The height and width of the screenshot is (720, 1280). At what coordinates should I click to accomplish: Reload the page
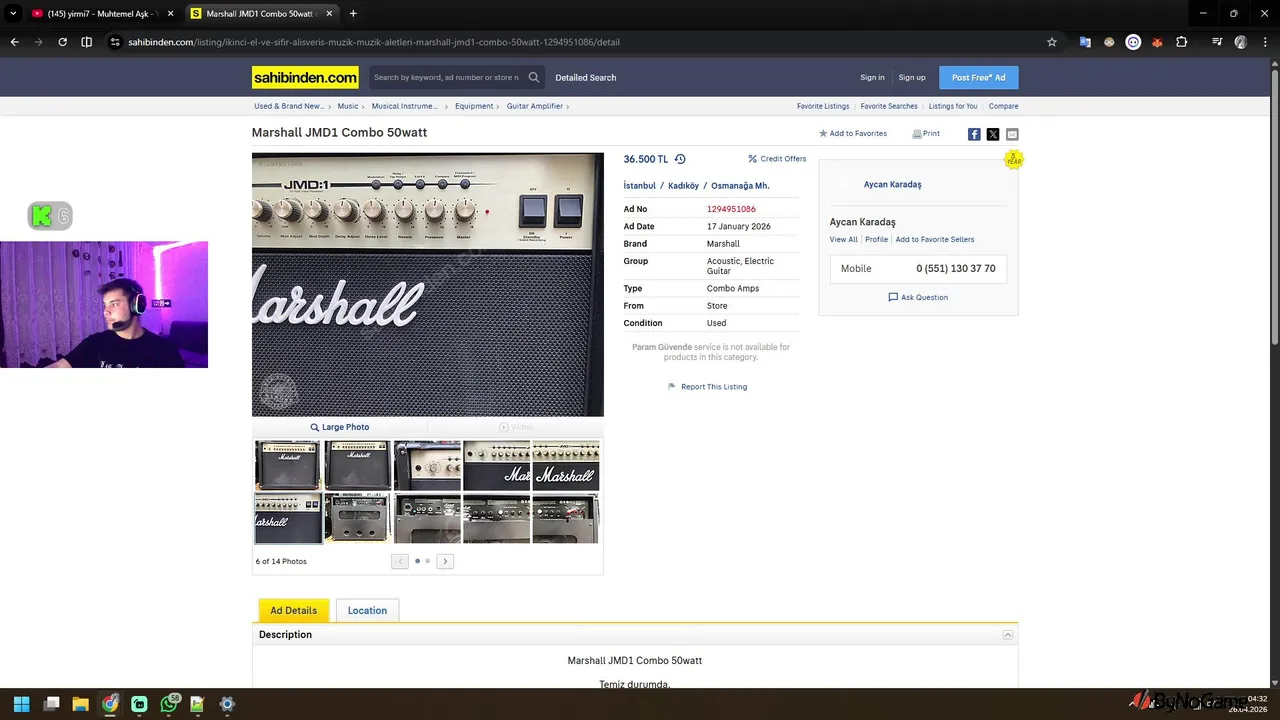[x=62, y=42]
